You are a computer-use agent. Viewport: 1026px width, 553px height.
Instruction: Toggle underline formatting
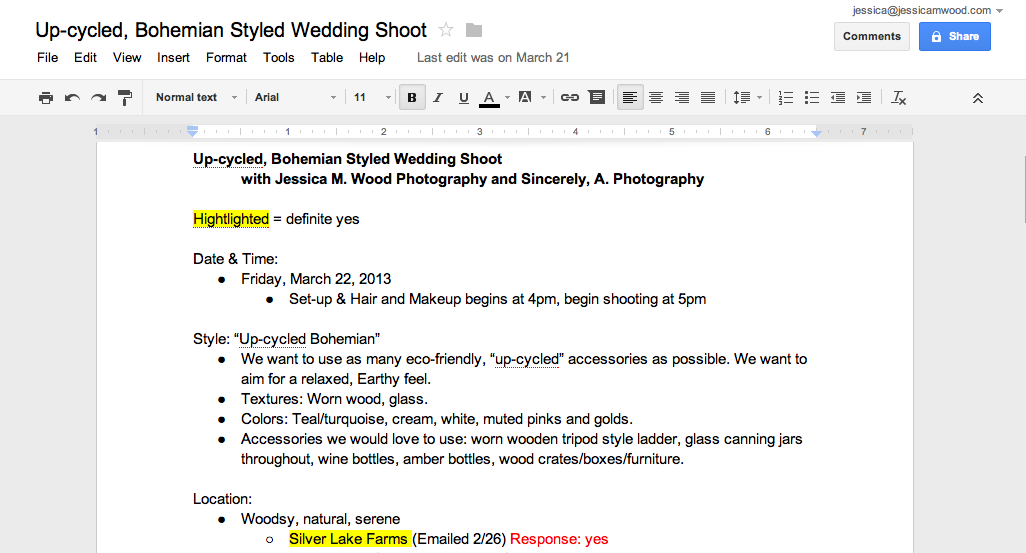point(463,98)
